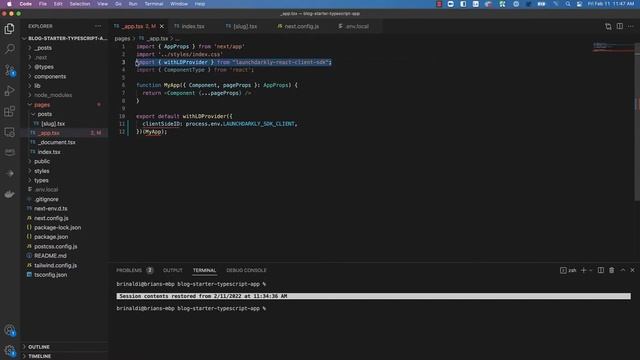Click the editor vertical scrollbar
This screenshot has height=360, width=640.
point(637,122)
